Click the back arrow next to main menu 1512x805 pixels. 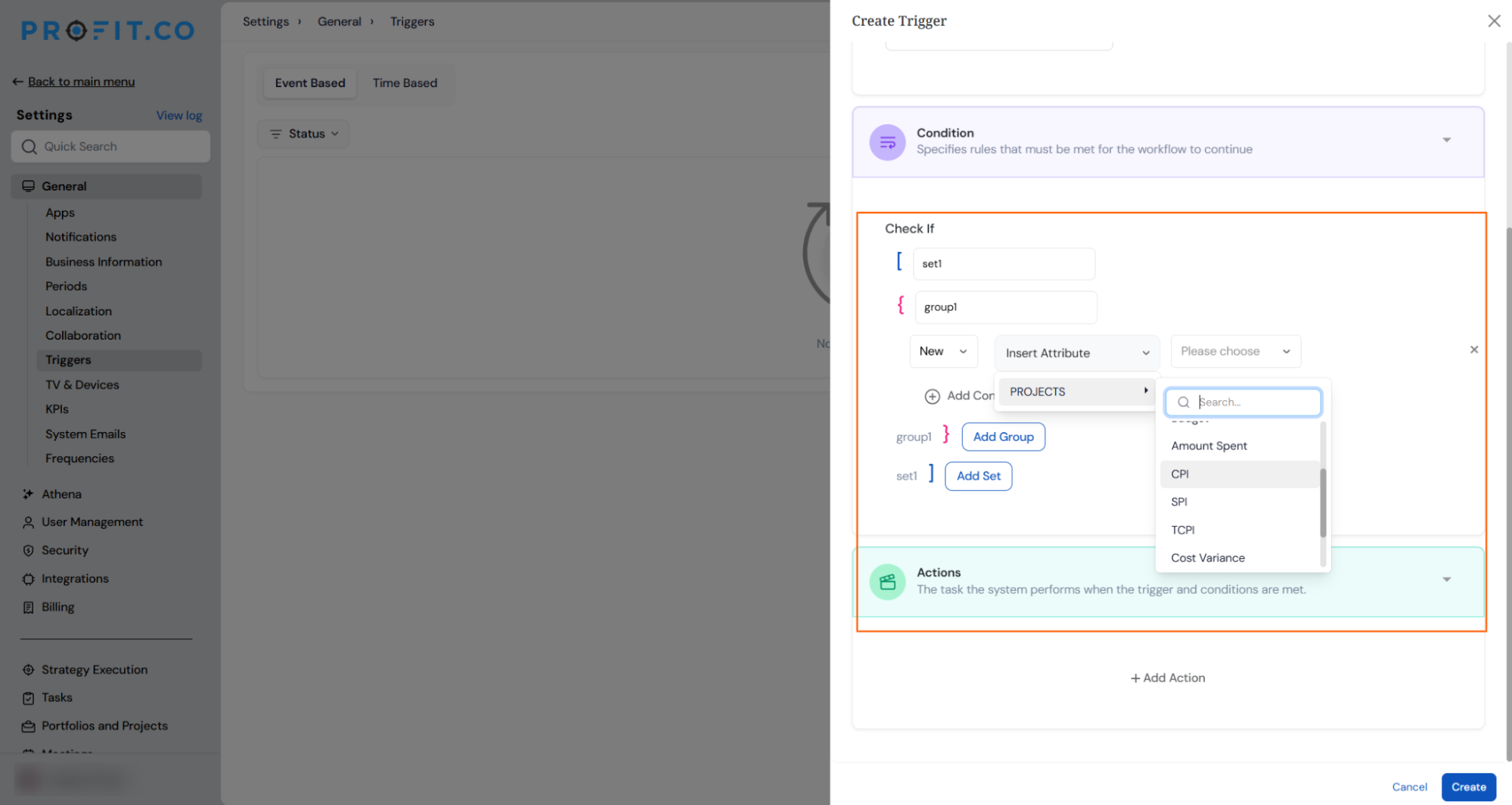pyautogui.click(x=17, y=82)
